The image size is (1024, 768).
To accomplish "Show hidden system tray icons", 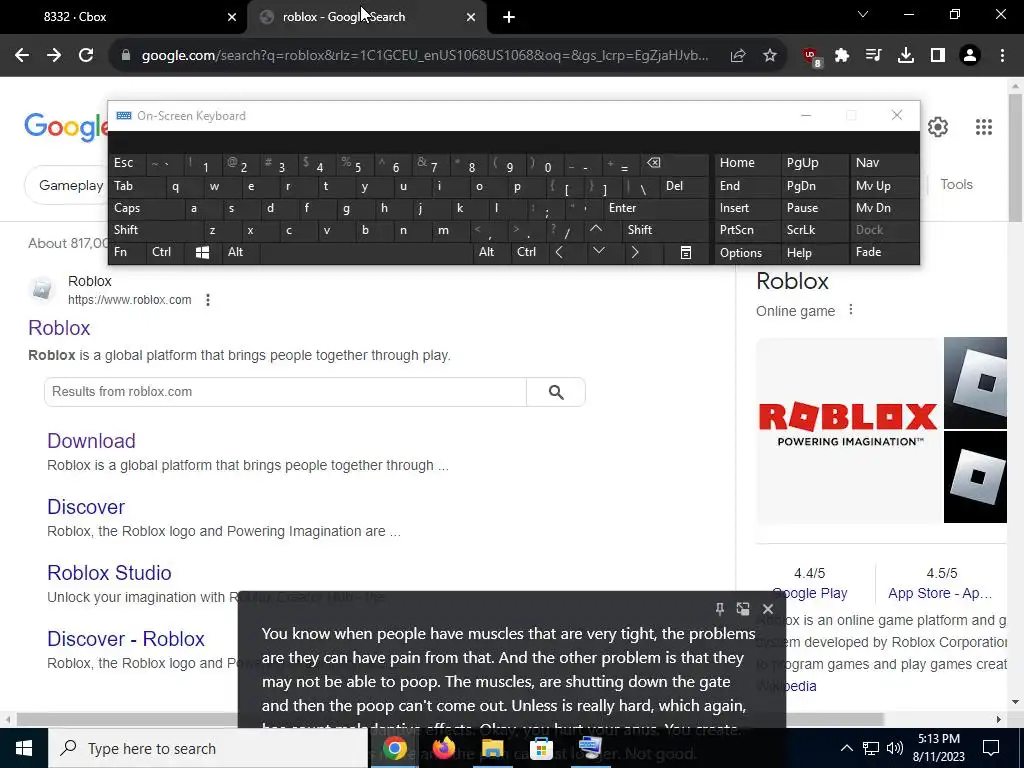I will pyautogui.click(x=846, y=748).
